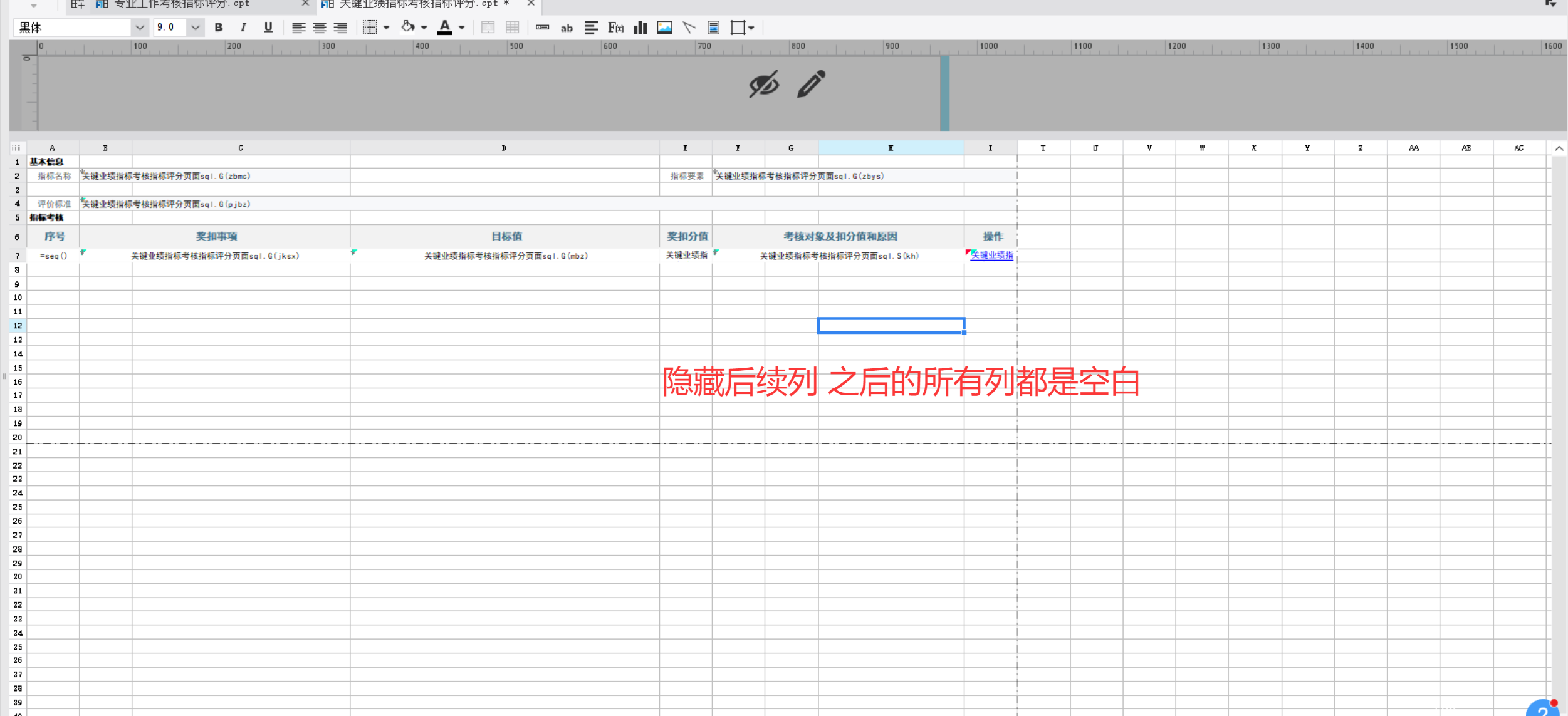Image resolution: width=1568 pixels, height=716 pixels.
Task: Toggle italic formatting
Action: [243, 28]
